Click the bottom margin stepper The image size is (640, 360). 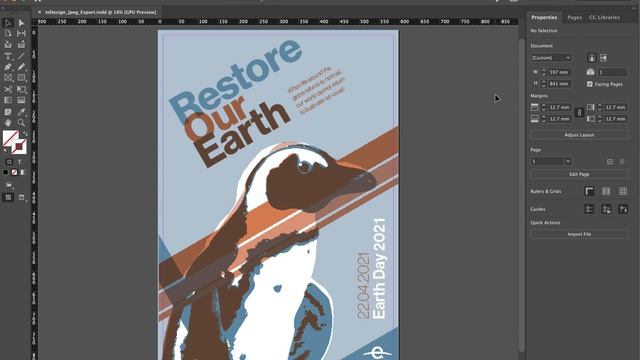click(x=543, y=119)
